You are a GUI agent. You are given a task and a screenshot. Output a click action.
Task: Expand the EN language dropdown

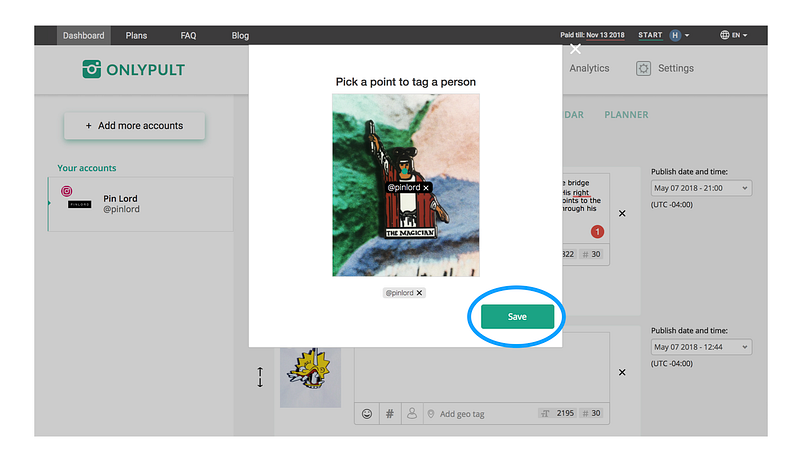coord(734,35)
